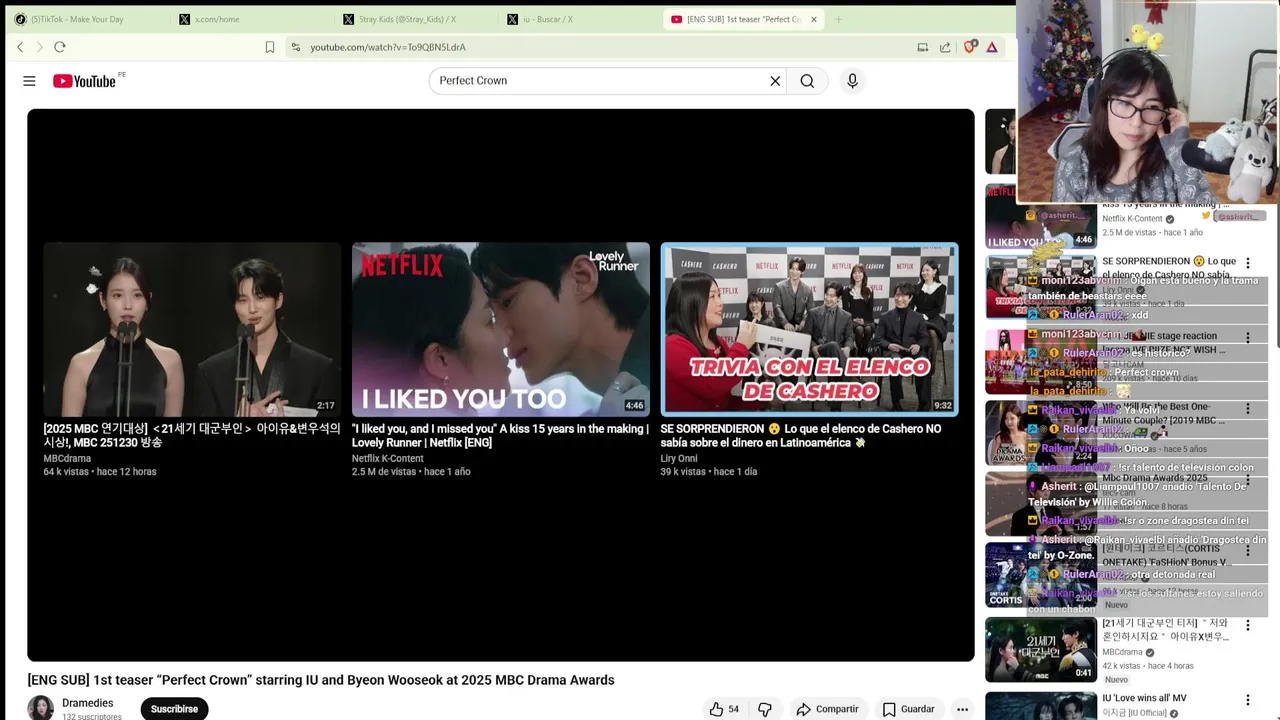Open MBCdrama channel in the sidebar
The height and width of the screenshot is (720, 1280).
click(x=1122, y=652)
